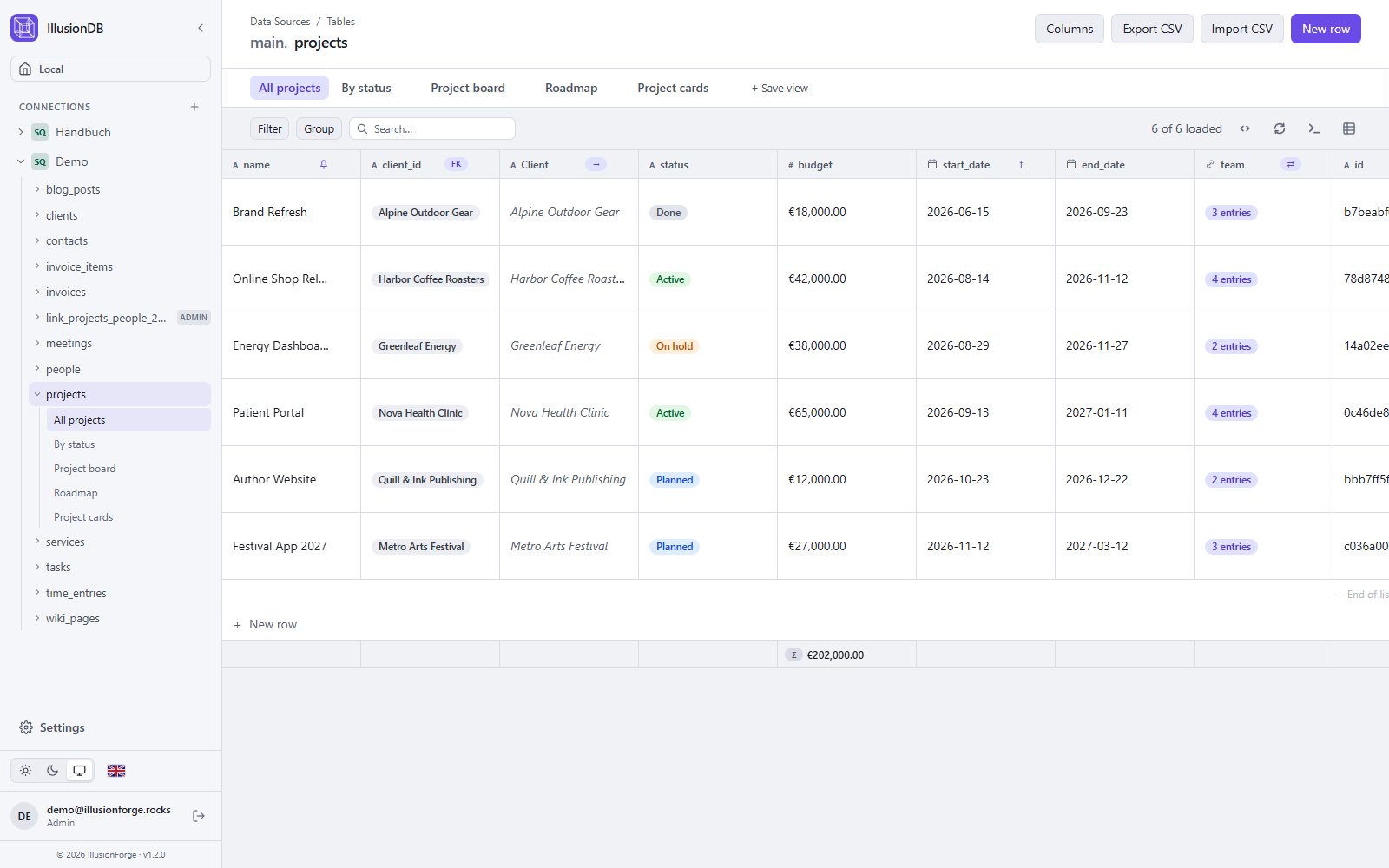Open the Filter button
Screen dimensions: 1389x868
pyautogui.click(x=270, y=128)
